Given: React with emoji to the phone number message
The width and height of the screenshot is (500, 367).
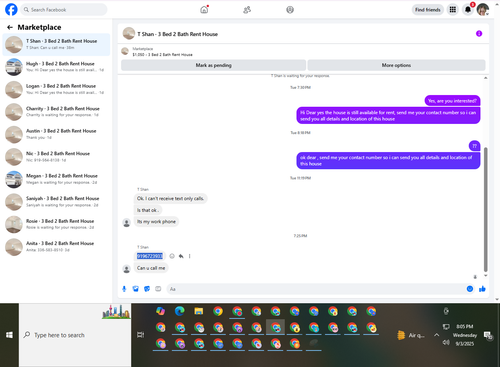Looking at the screenshot, I should coord(172,256).
